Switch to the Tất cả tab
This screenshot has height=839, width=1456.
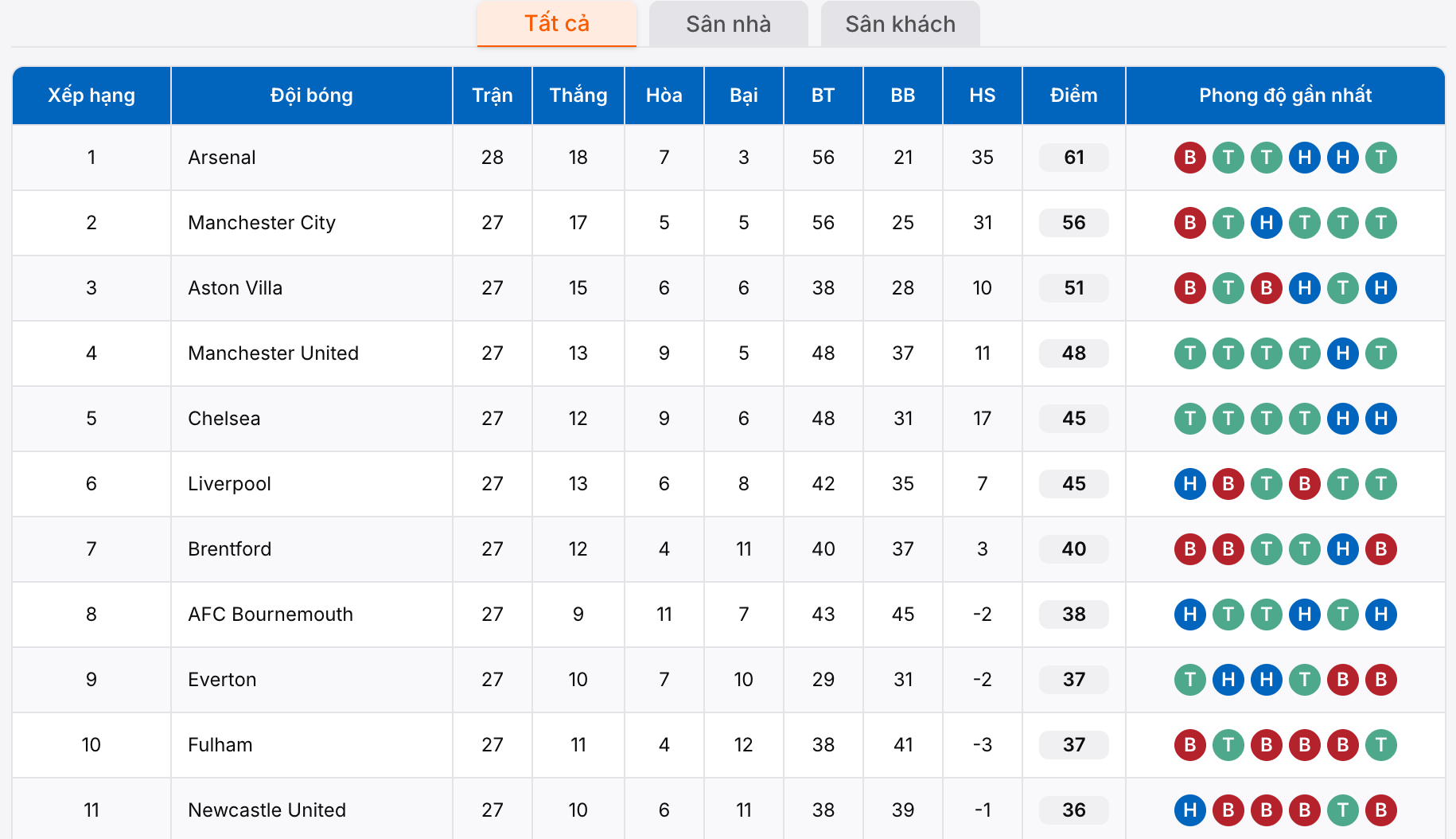pyautogui.click(x=556, y=24)
